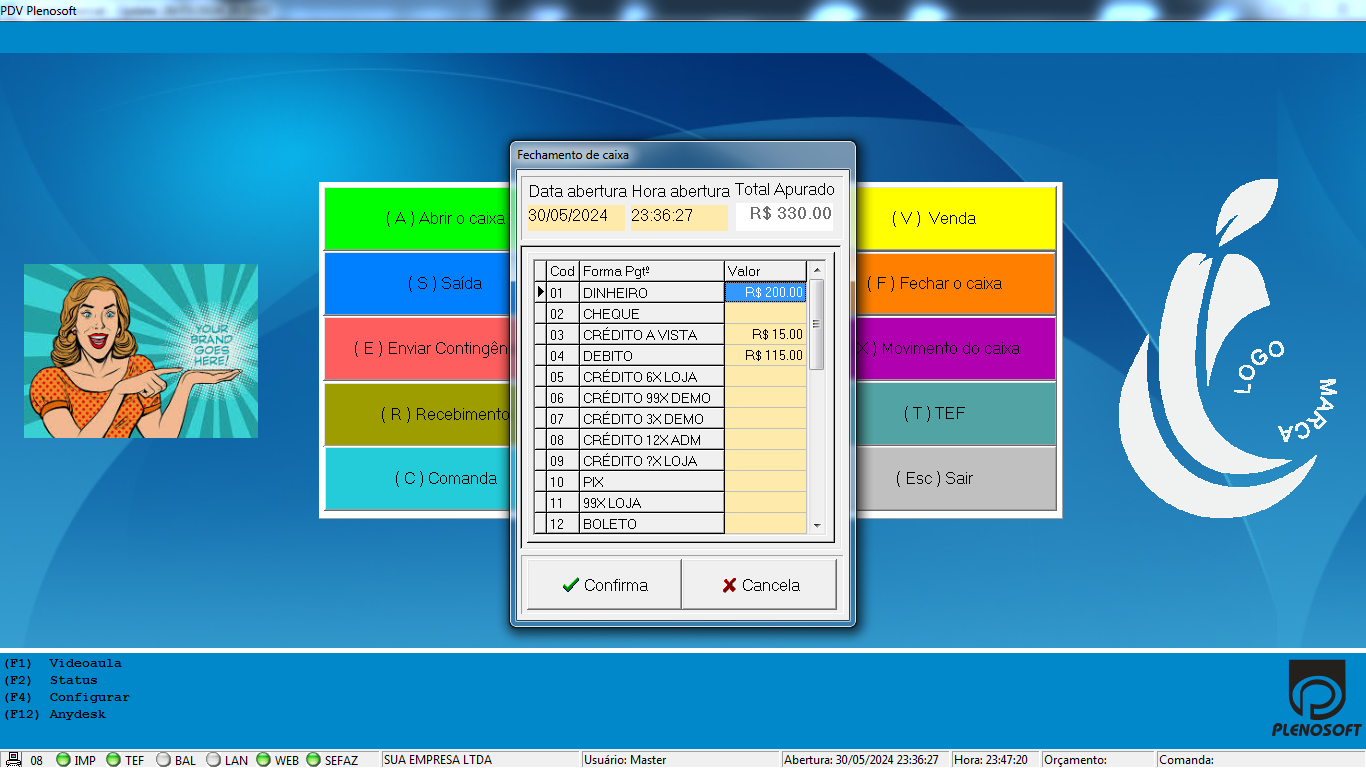Click the payment list scrollbar thumb
This screenshot has width=1366, height=768.
[x=816, y=324]
